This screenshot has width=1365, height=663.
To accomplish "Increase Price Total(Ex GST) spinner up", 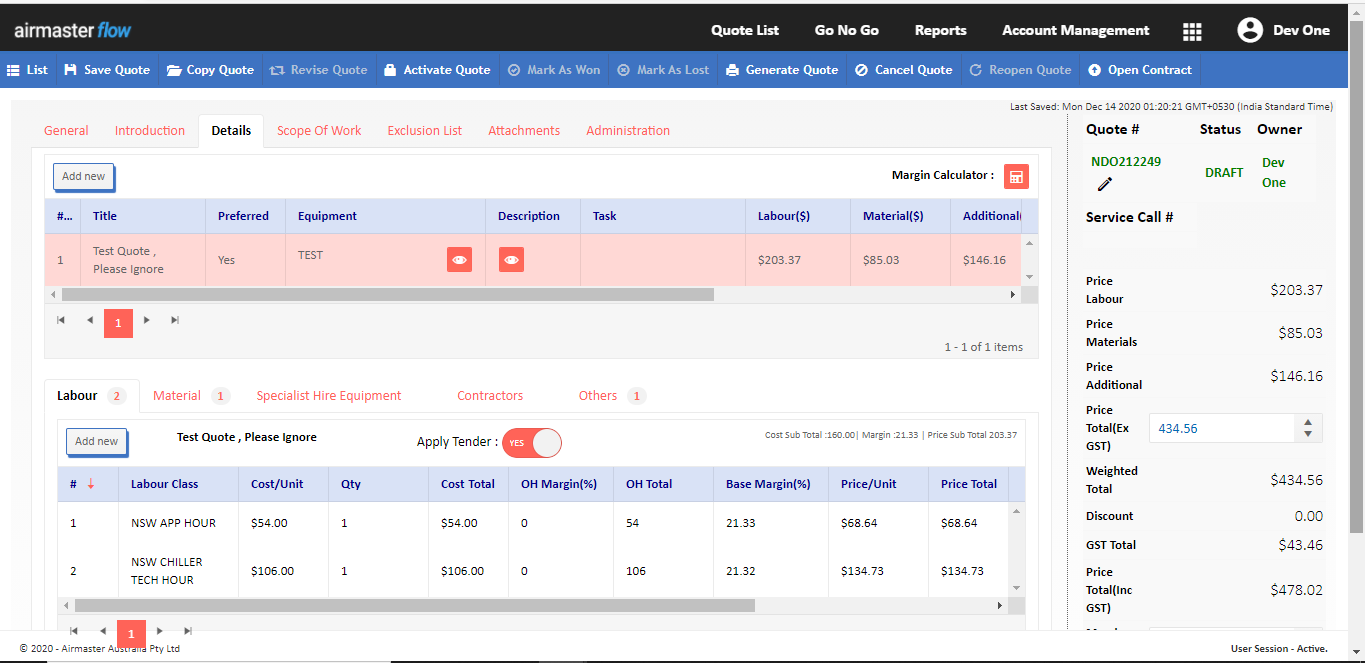I will pos(1308,422).
